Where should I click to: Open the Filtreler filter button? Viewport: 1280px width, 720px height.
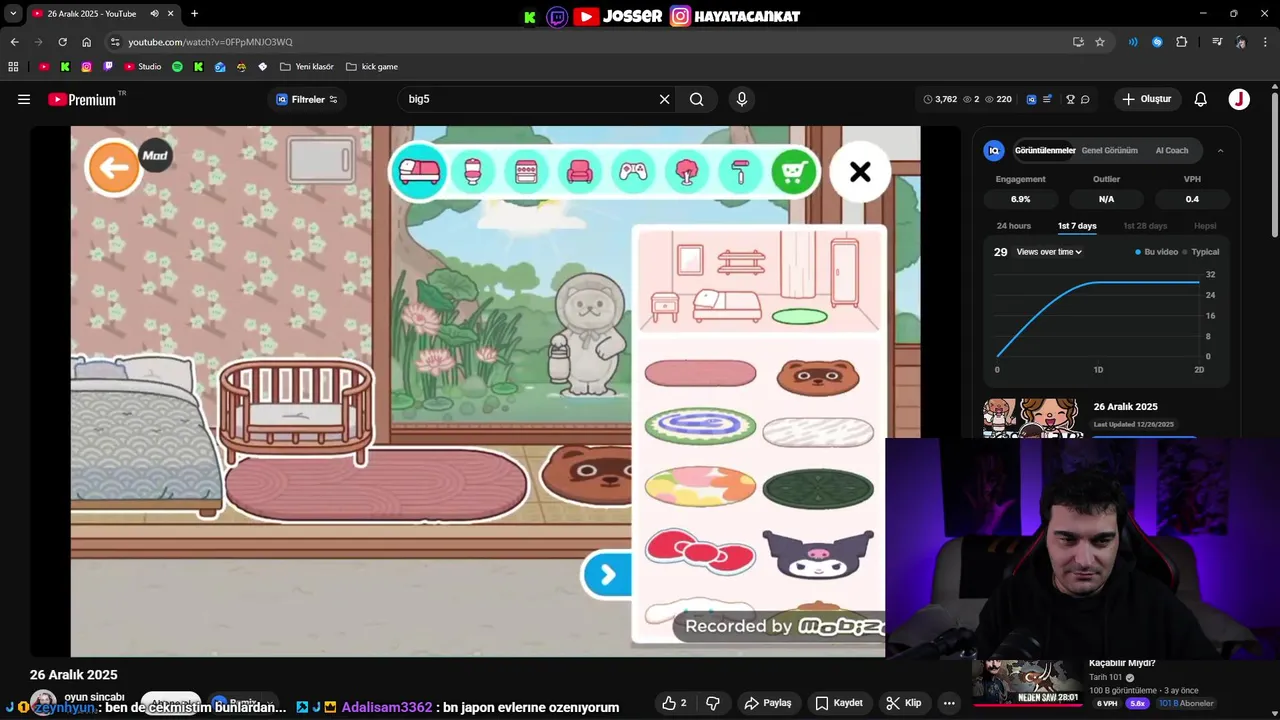(307, 99)
